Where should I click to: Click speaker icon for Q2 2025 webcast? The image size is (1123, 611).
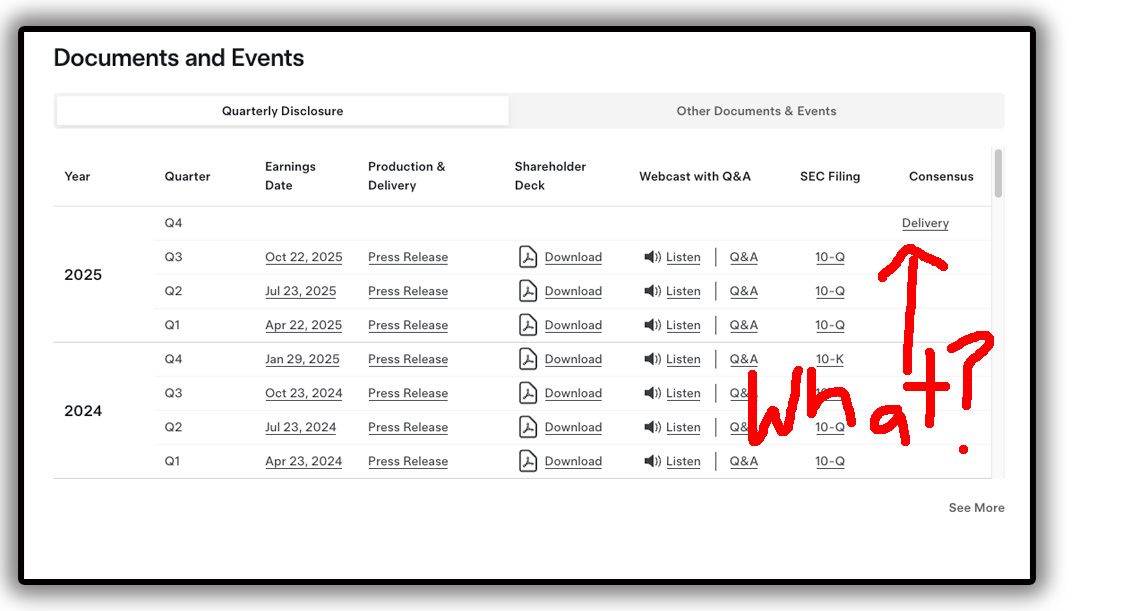(x=652, y=291)
